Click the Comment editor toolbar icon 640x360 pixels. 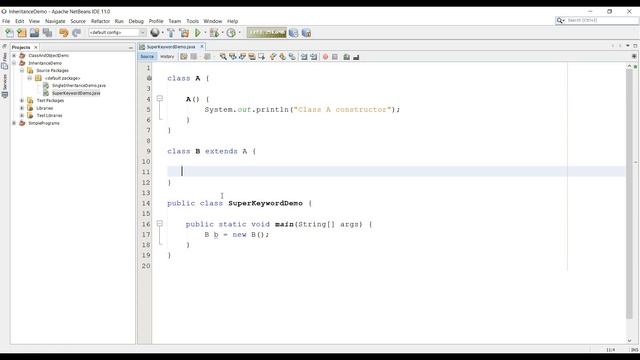[x=347, y=57]
